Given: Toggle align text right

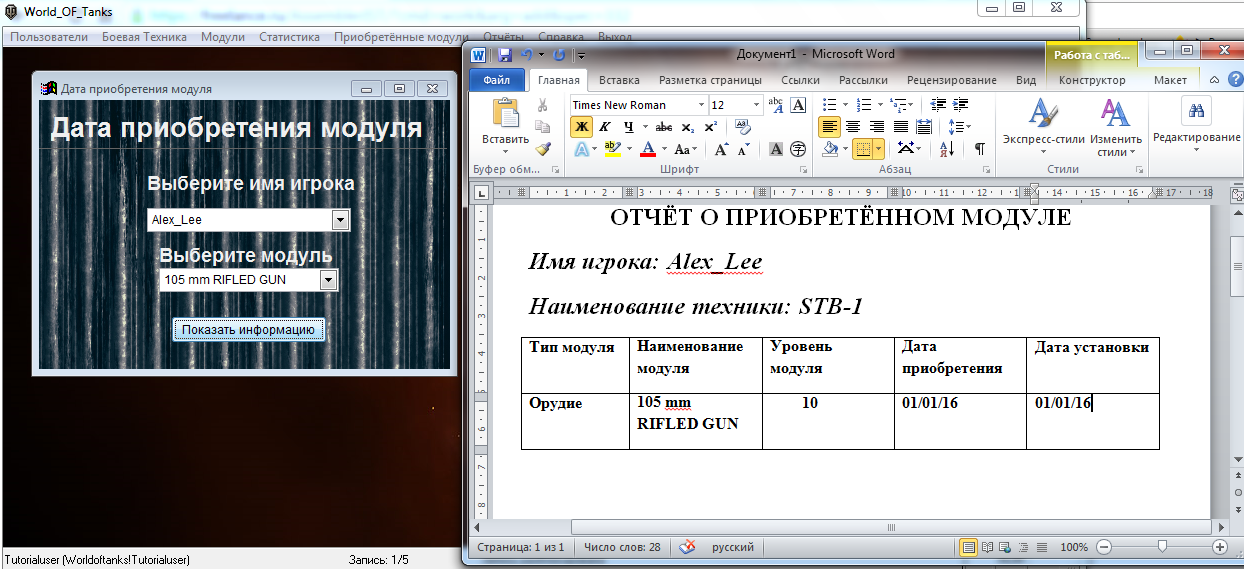Looking at the screenshot, I should [x=877, y=127].
